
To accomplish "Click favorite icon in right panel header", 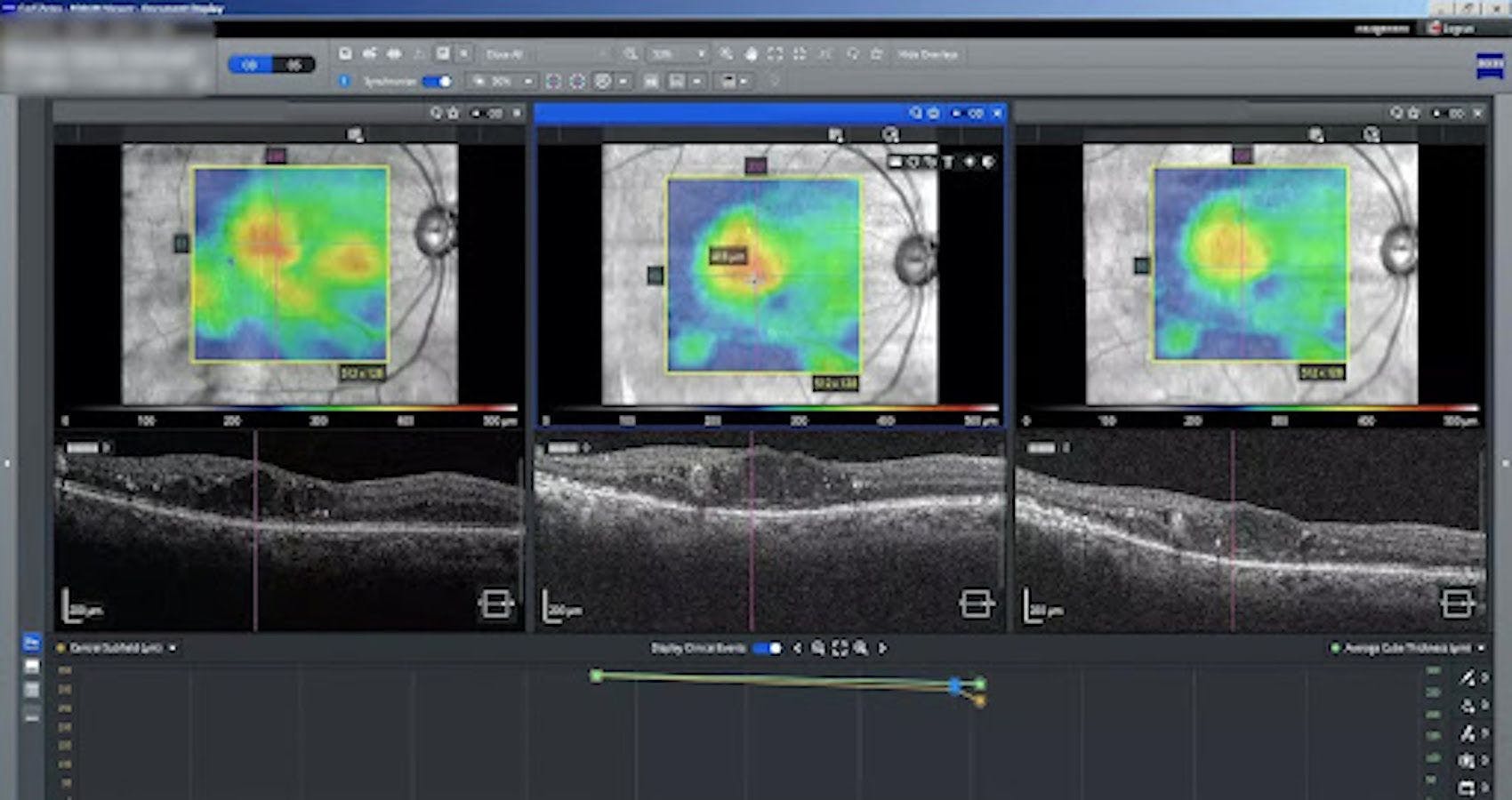I will point(1414,113).
